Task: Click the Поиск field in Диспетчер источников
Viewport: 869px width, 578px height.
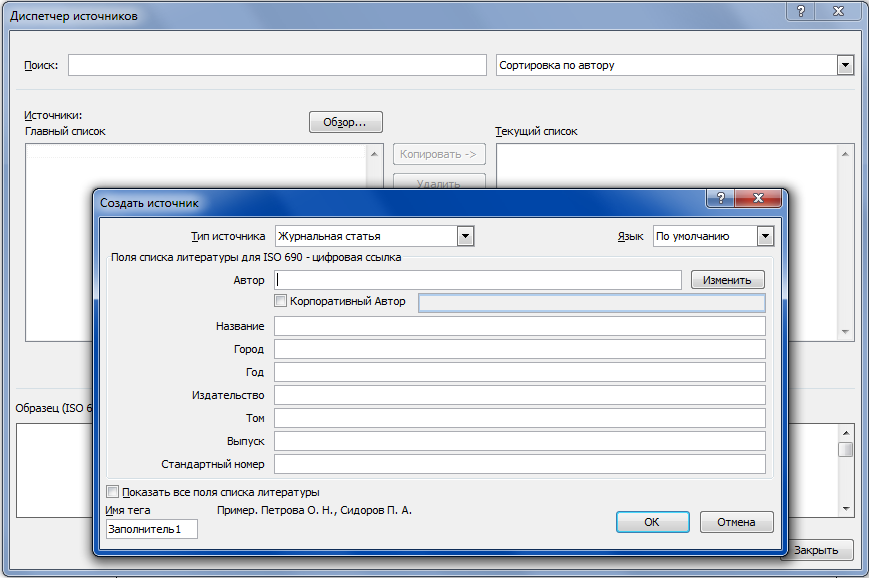Action: click(x=277, y=65)
